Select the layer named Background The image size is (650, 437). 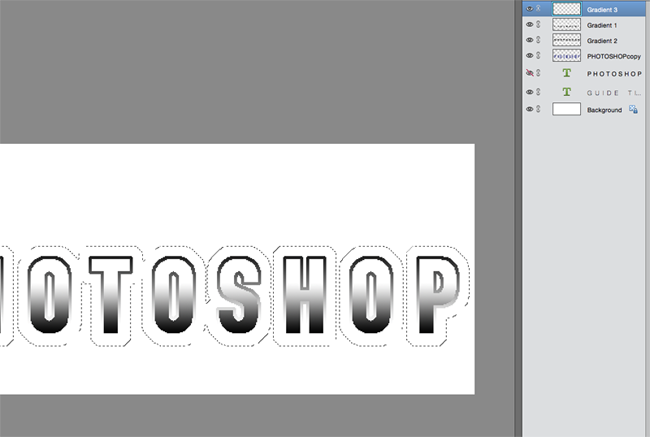tap(604, 110)
